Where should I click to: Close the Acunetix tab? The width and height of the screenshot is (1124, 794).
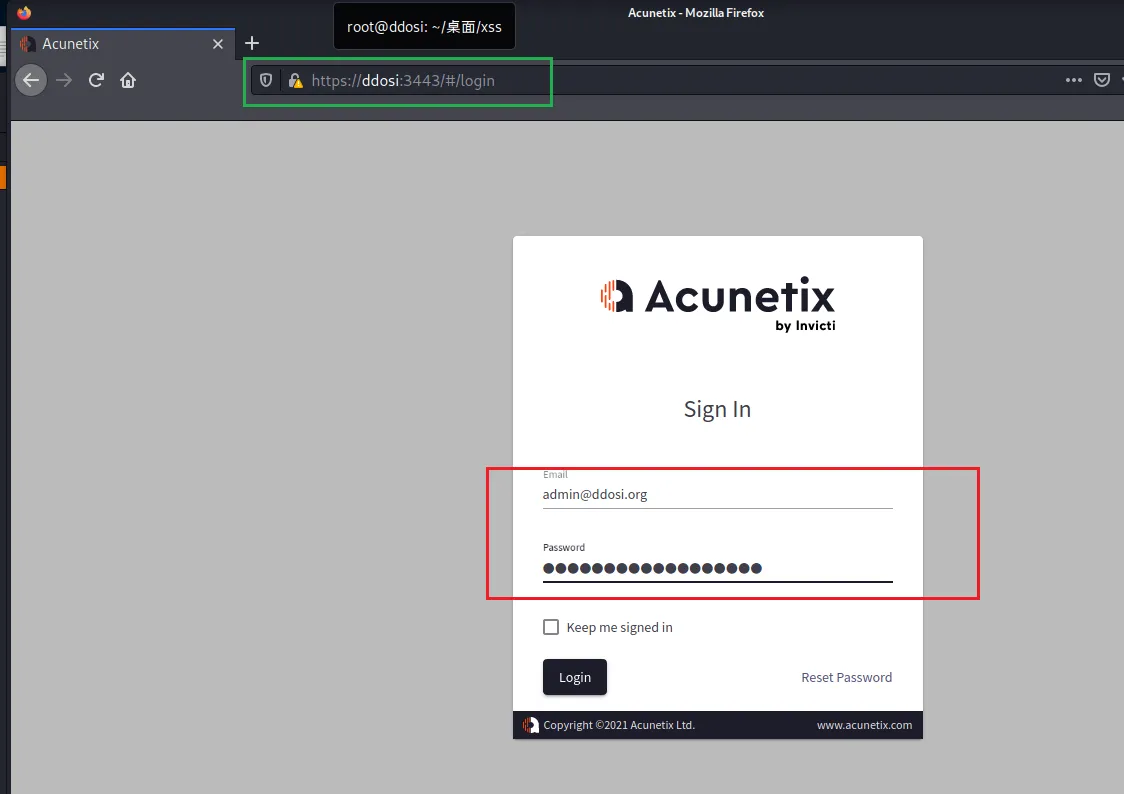[218, 44]
